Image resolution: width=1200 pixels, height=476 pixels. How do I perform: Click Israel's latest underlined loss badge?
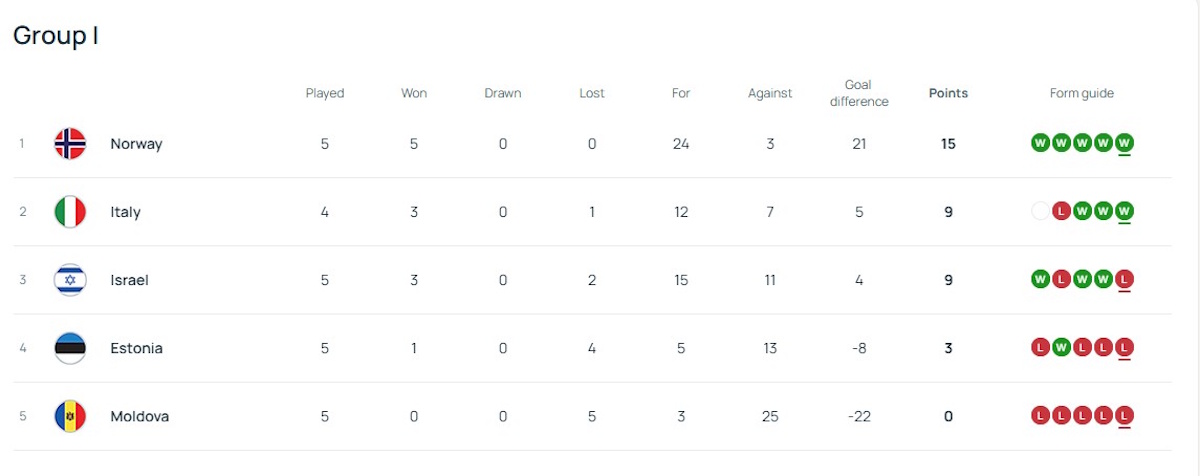(x=1124, y=279)
